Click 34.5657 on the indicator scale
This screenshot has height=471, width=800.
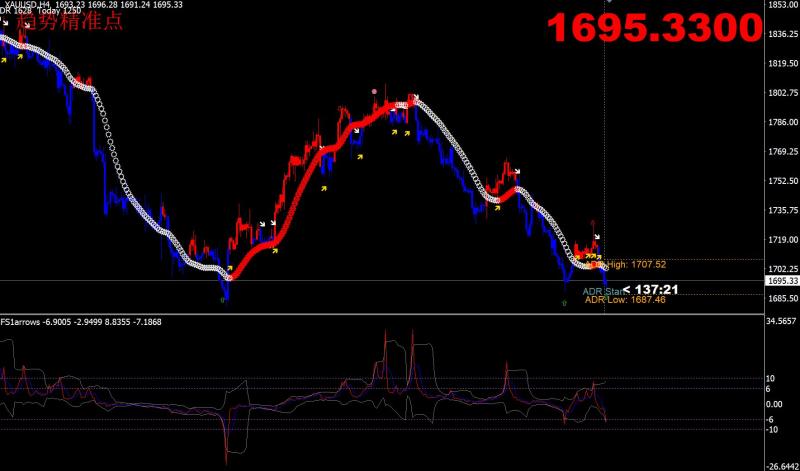[x=783, y=321]
